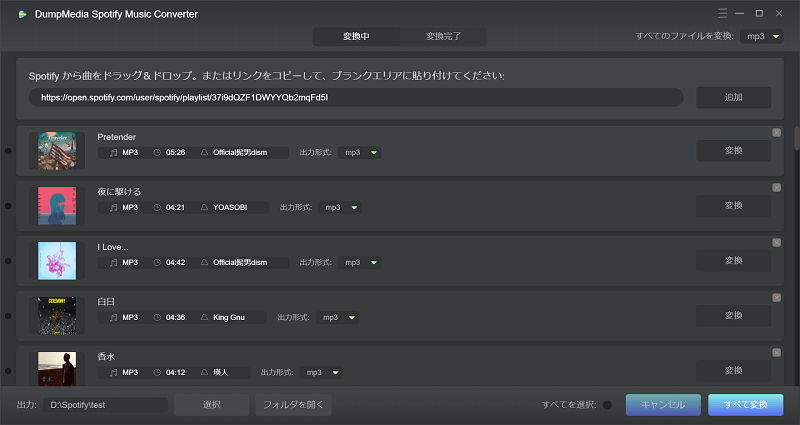Image resolution: width=800 pixels, height=425 pixels.
Task: Click the Spotify playlist URL input field
Action: coord(356,97)
